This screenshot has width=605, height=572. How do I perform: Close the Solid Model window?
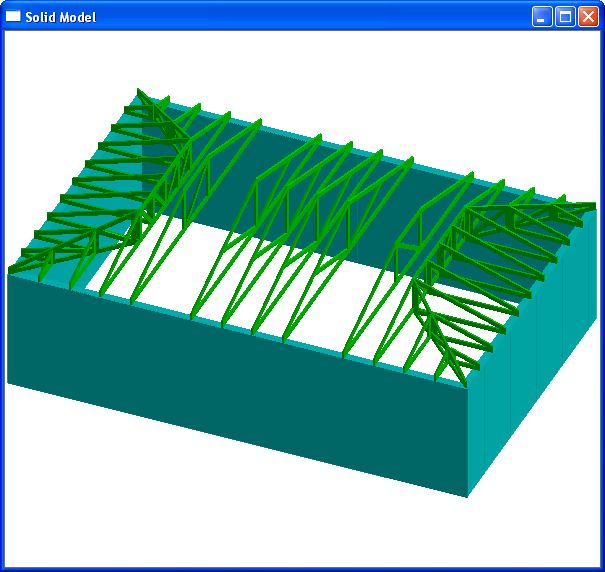pos(588,16)
